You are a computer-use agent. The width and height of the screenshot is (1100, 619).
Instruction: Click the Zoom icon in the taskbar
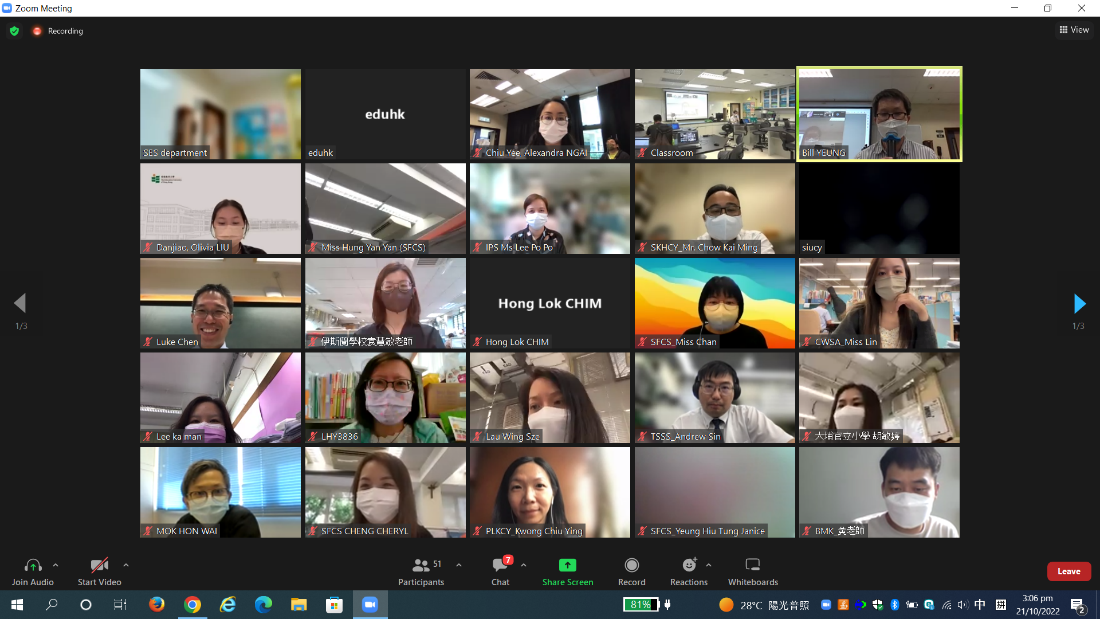(x=369, y=605)
